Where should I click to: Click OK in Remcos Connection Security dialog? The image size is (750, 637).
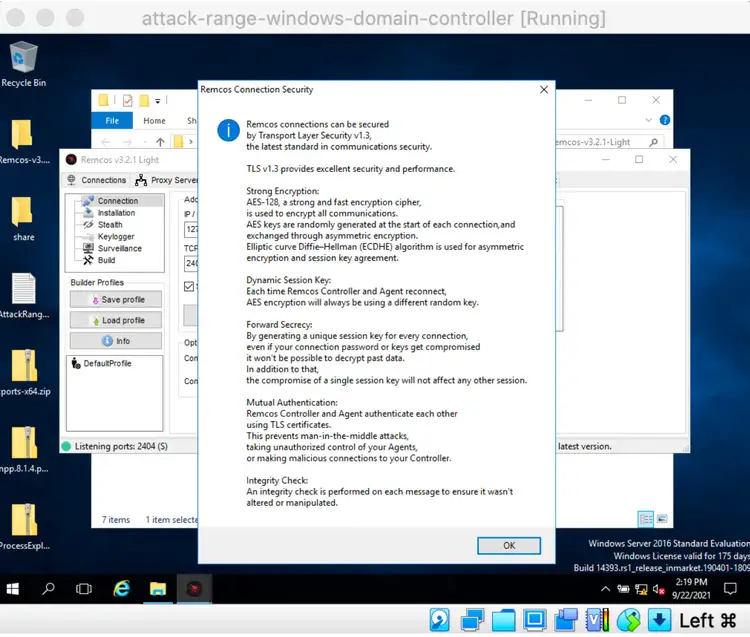tap(508, 545)
